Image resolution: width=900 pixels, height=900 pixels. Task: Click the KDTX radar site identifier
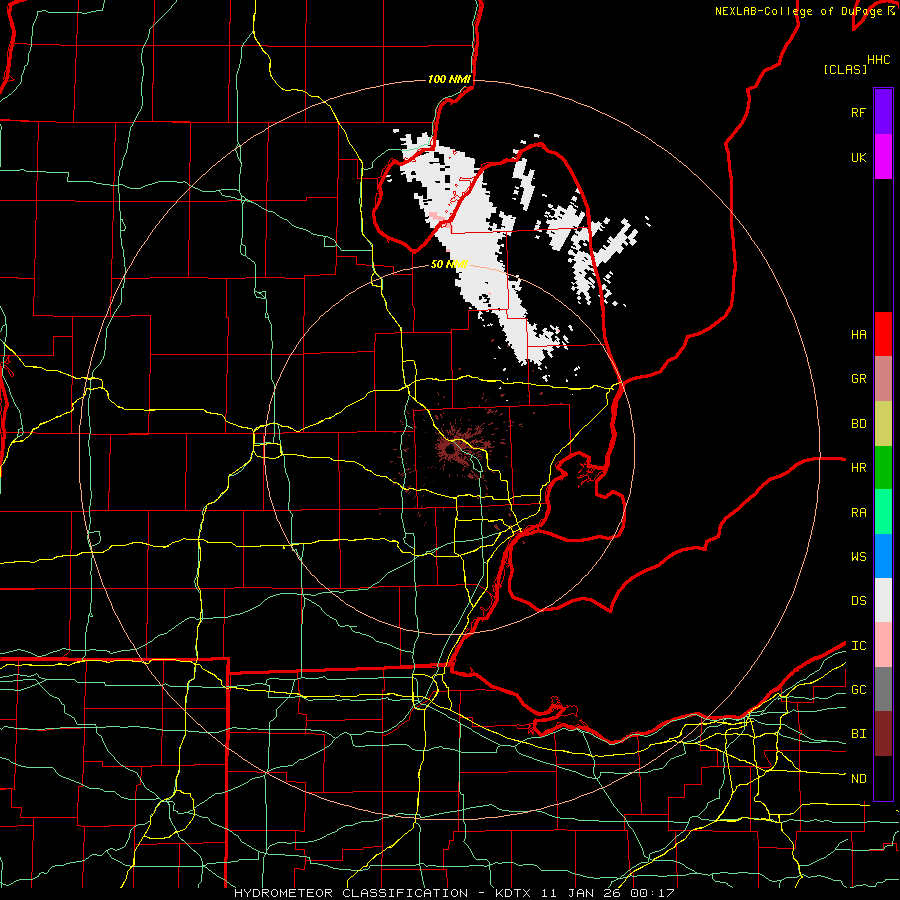(514, 893)
